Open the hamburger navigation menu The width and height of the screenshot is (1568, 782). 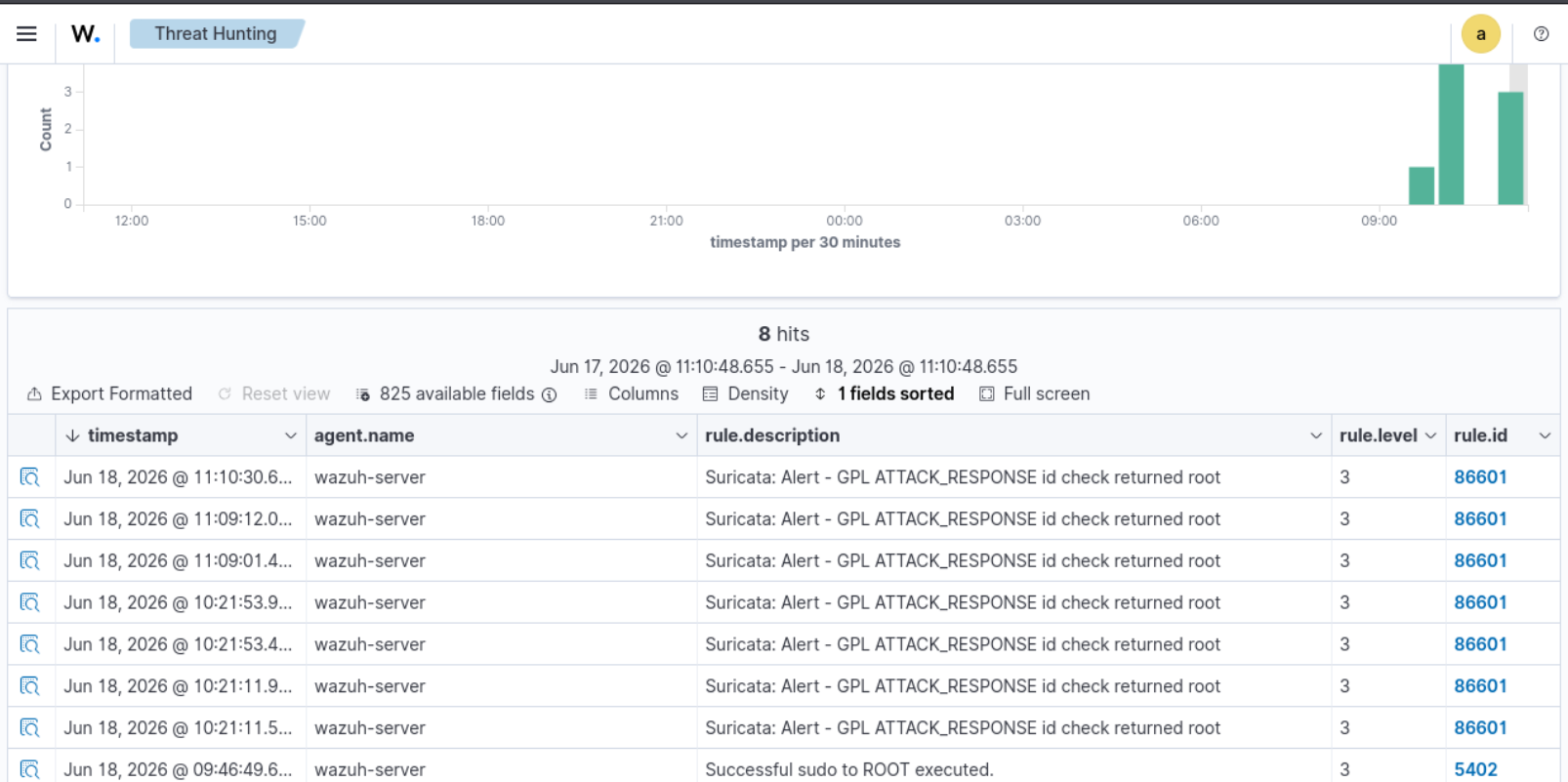(x=26, y=34)
